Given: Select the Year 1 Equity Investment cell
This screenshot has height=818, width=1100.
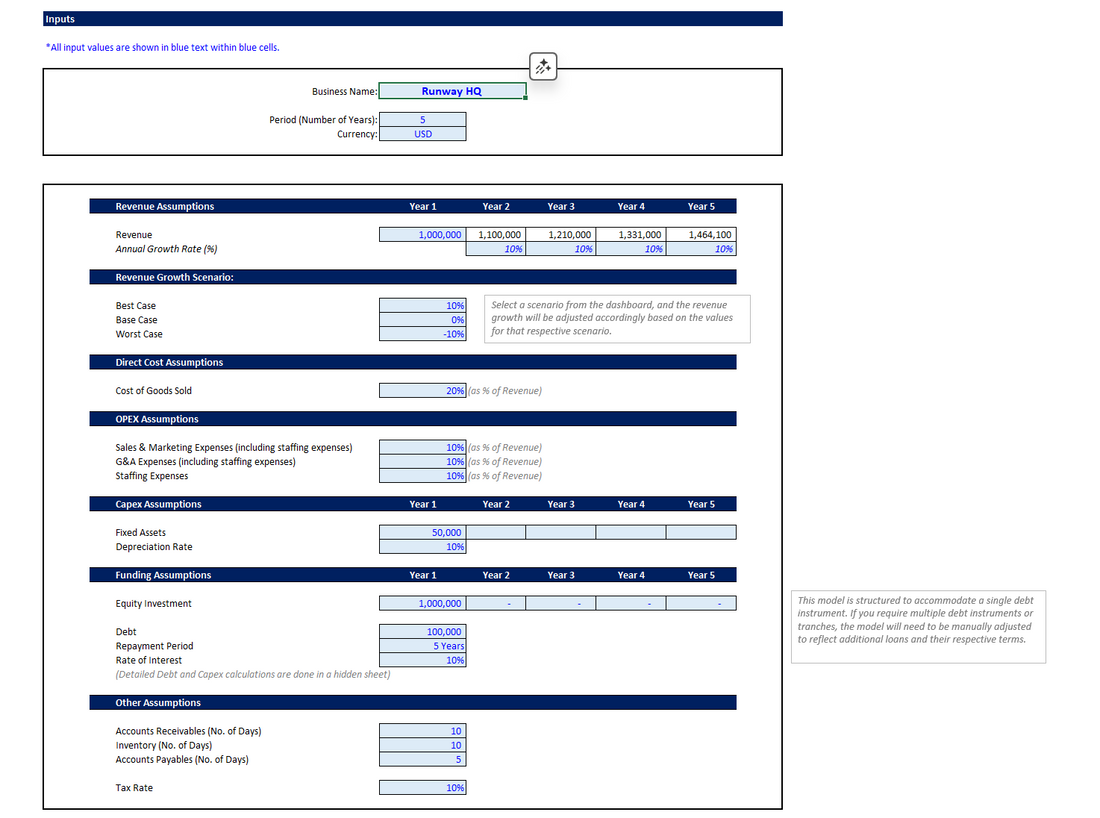Looking at the screenshot, I should pyautogui.click(x=422, y=602).
